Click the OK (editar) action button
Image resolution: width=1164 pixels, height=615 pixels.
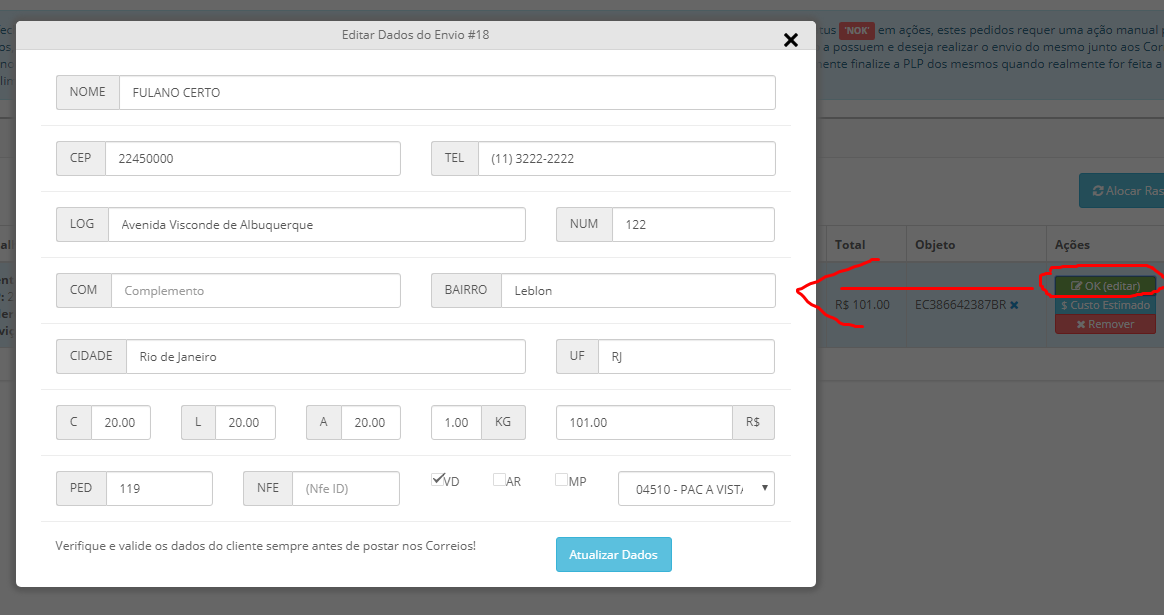coord(1104,286)
